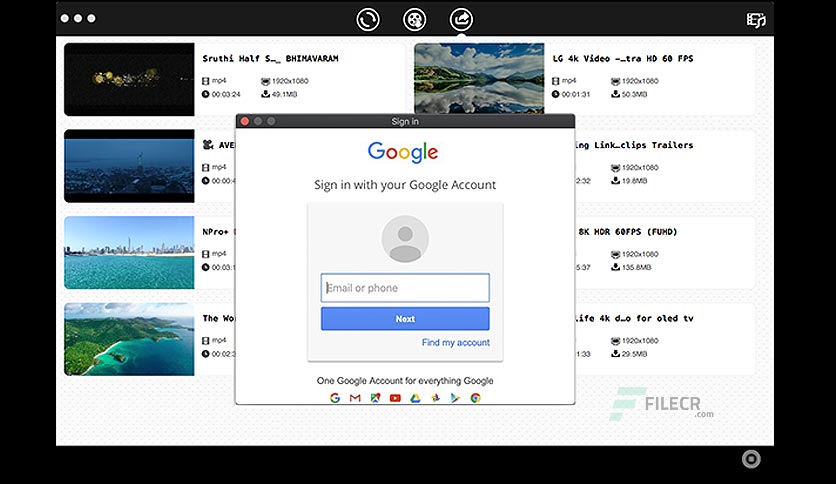
Task: Click the Find my account link
Action: click(455, 342)
